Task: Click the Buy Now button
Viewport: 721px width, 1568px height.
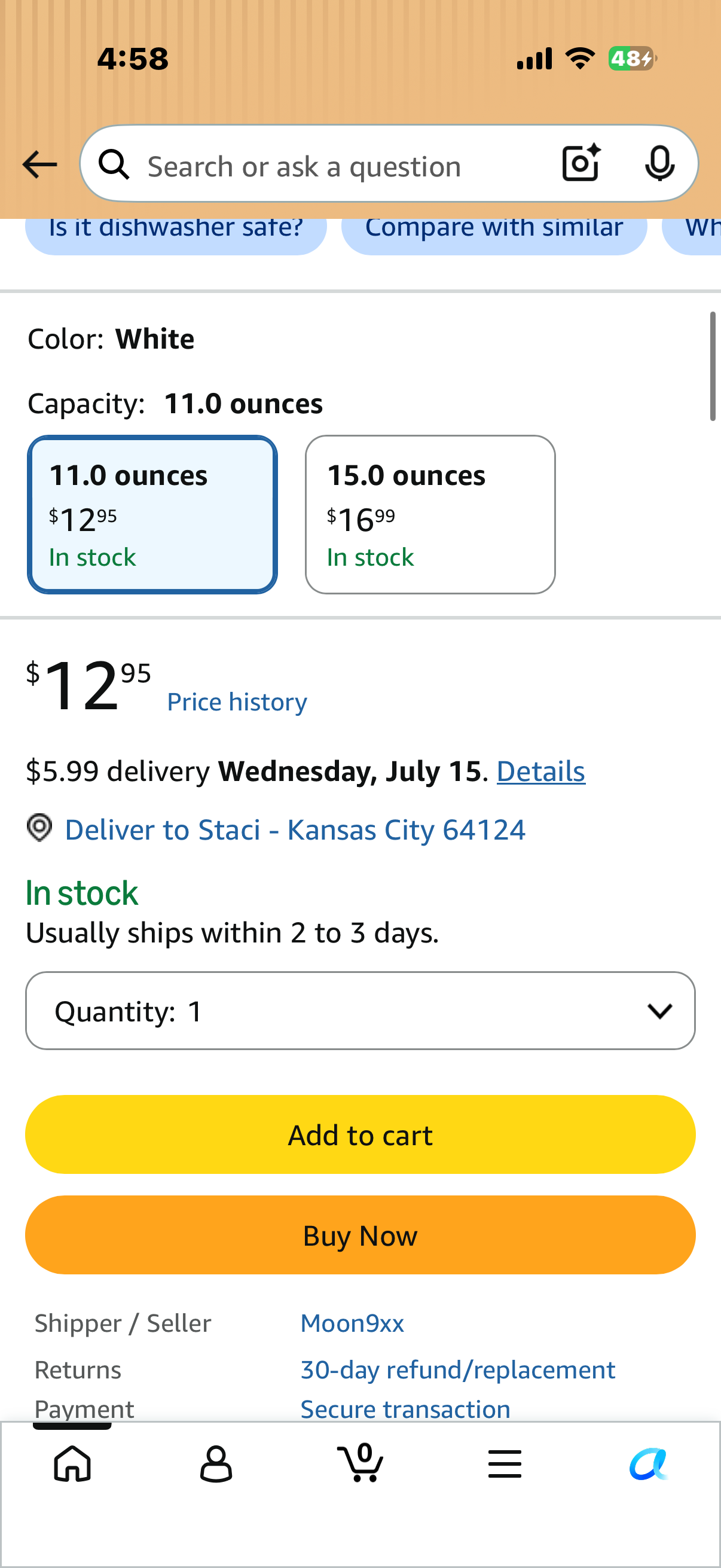Action: tap(360, 1235)
